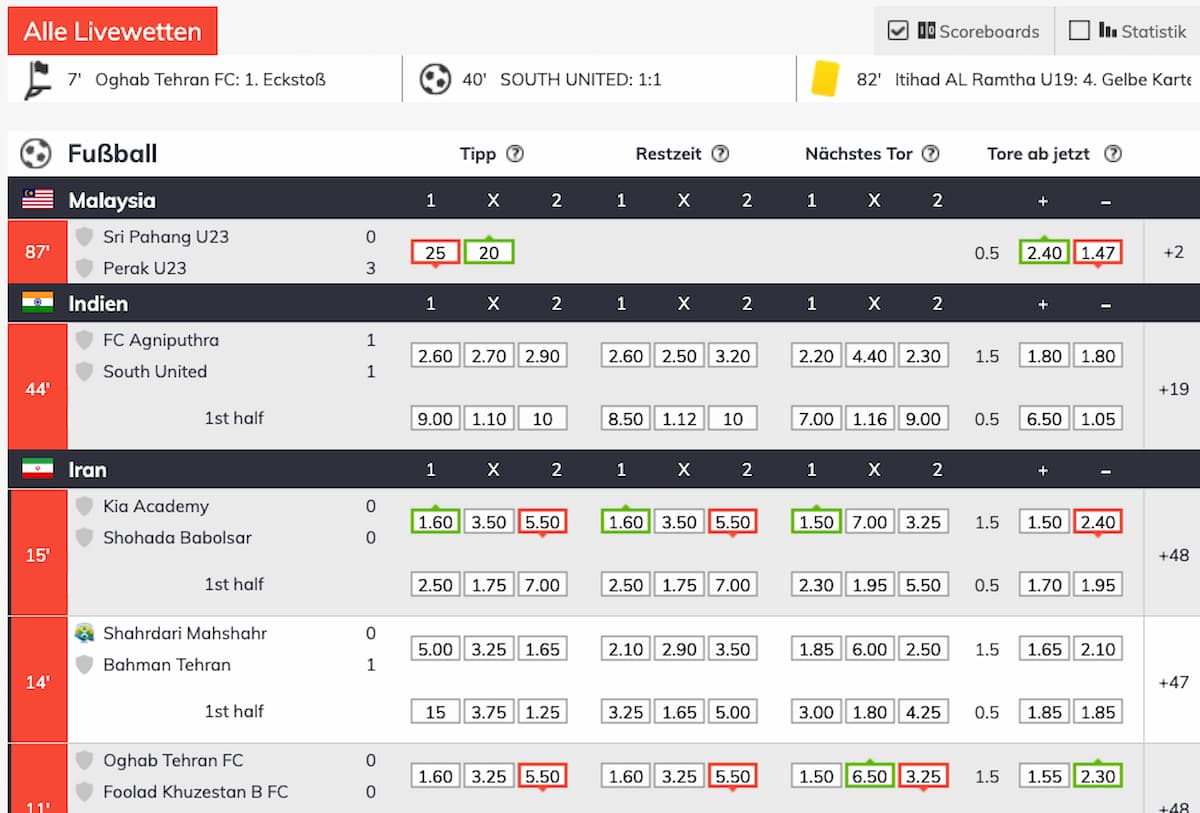Viewport: 1200px width, 813px height.
Task: Toggle the Scoreboards checkbox
Action: click(x=898, y=31)
